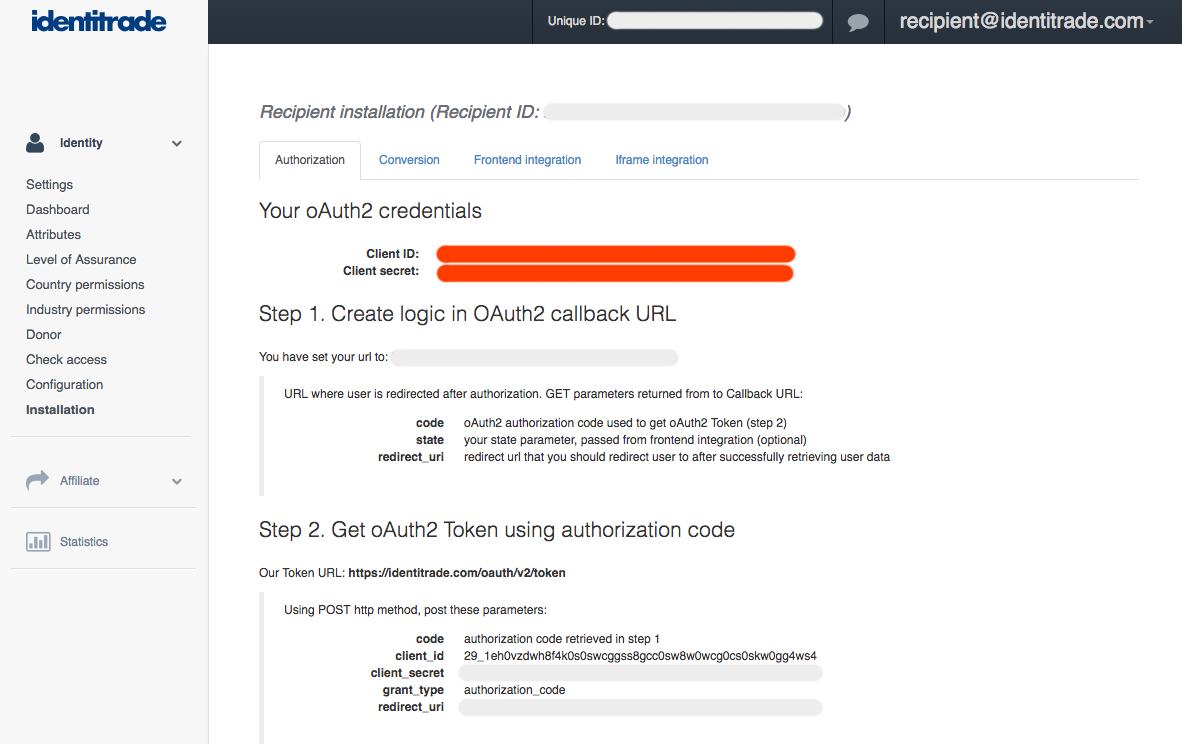Click the client_id value starting 29_1eh0vzdwh

640,656
